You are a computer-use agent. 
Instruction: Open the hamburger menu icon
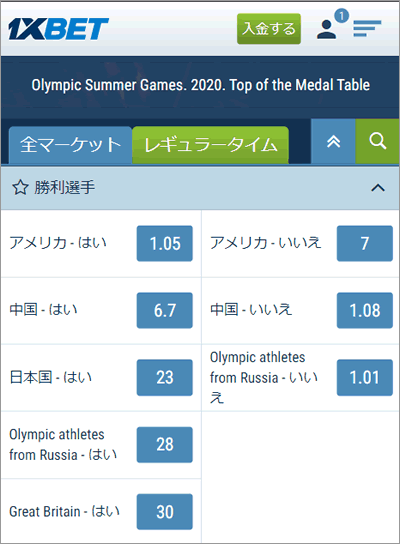point(367,28)
